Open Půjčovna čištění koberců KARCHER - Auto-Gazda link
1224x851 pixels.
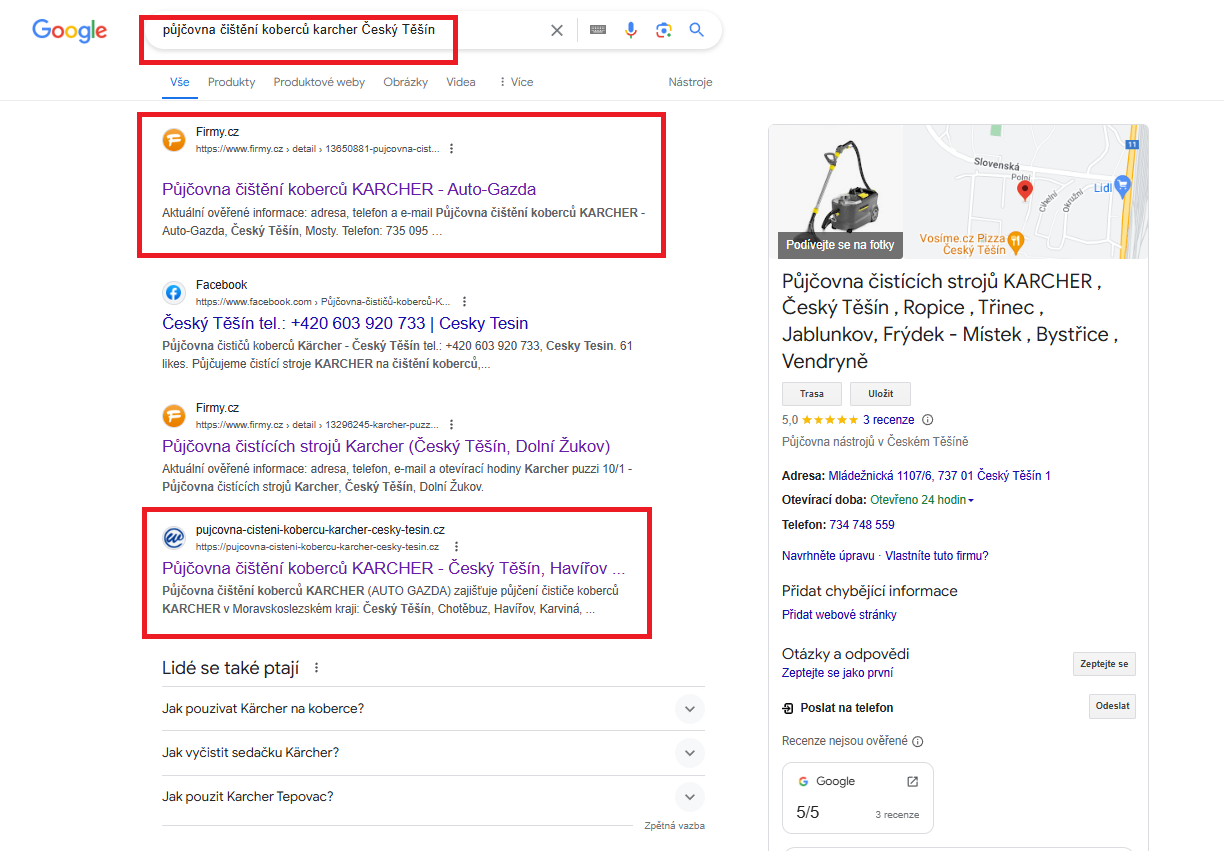pos(349,189)
